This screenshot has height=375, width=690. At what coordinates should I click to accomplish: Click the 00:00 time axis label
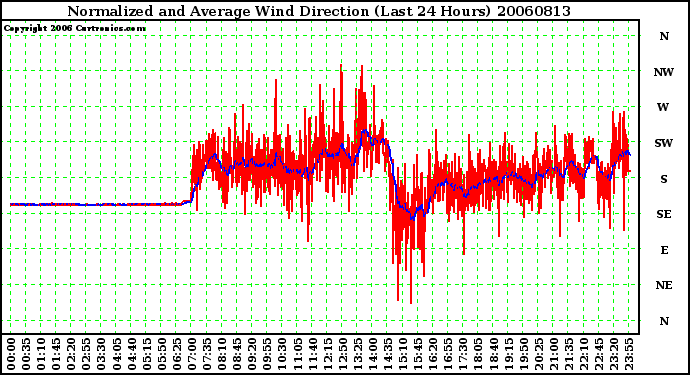pos(11,354)
